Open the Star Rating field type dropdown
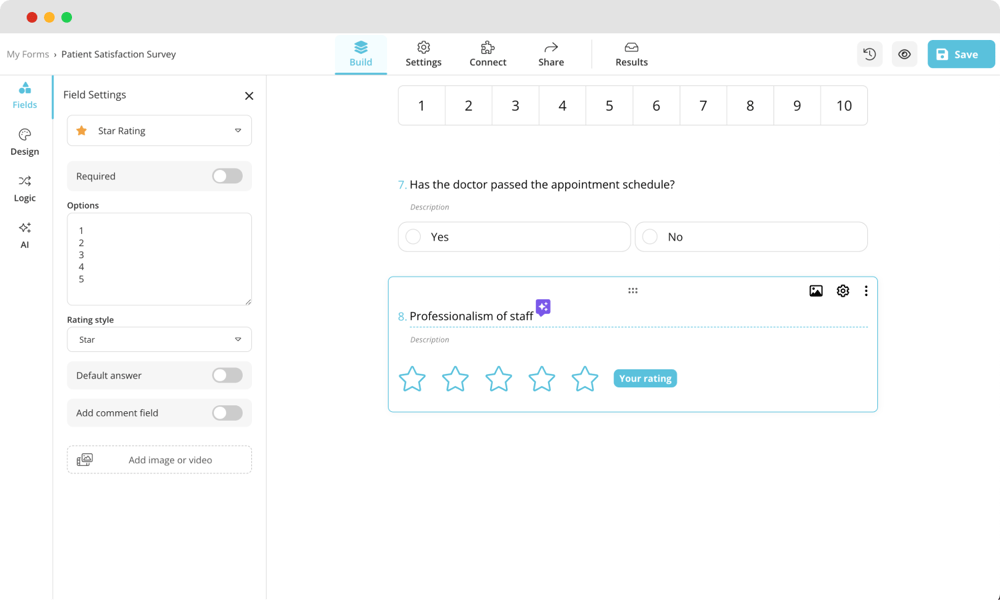The image size is (1000, 600). (x=158, y=130)
